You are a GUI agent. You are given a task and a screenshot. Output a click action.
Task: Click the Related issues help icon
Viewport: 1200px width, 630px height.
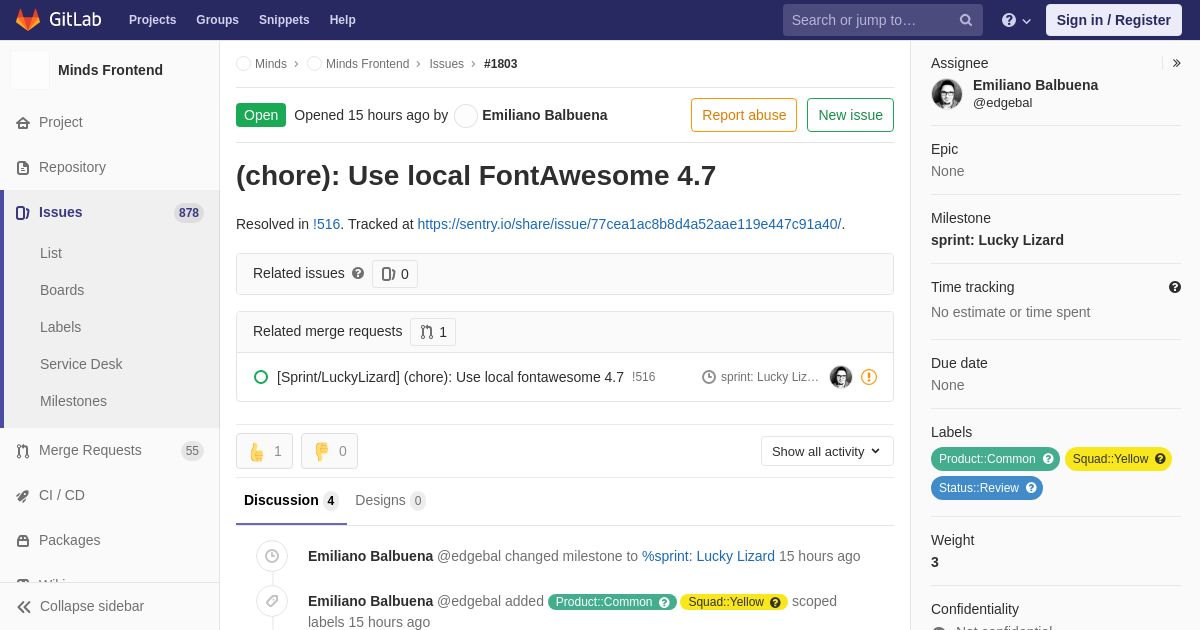point(358,273)
